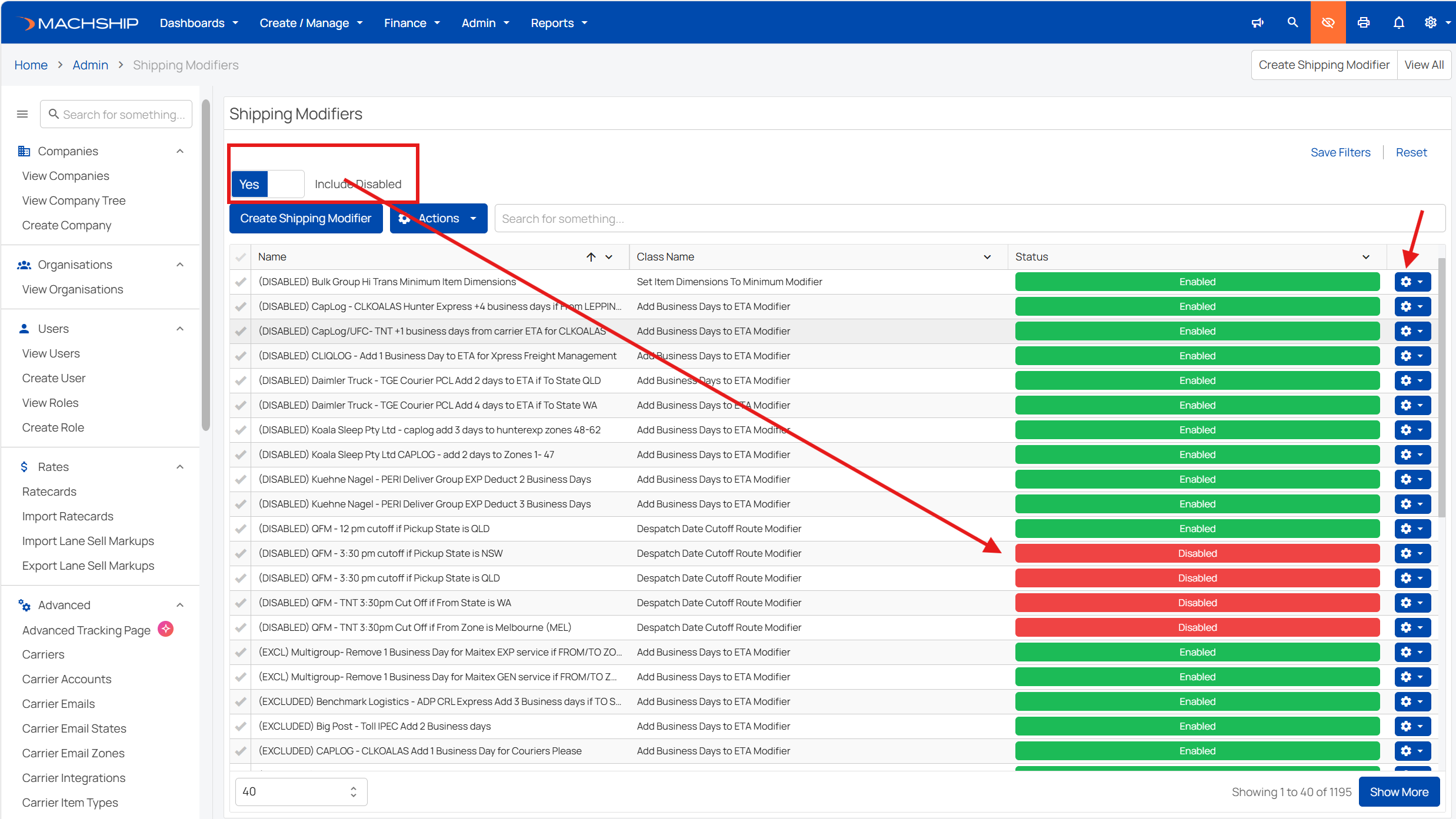Image resolution: width=1456 pixels, height=819 pixels.
Task: Open the settings gear in top bar
Action: tap(1431, 23)
